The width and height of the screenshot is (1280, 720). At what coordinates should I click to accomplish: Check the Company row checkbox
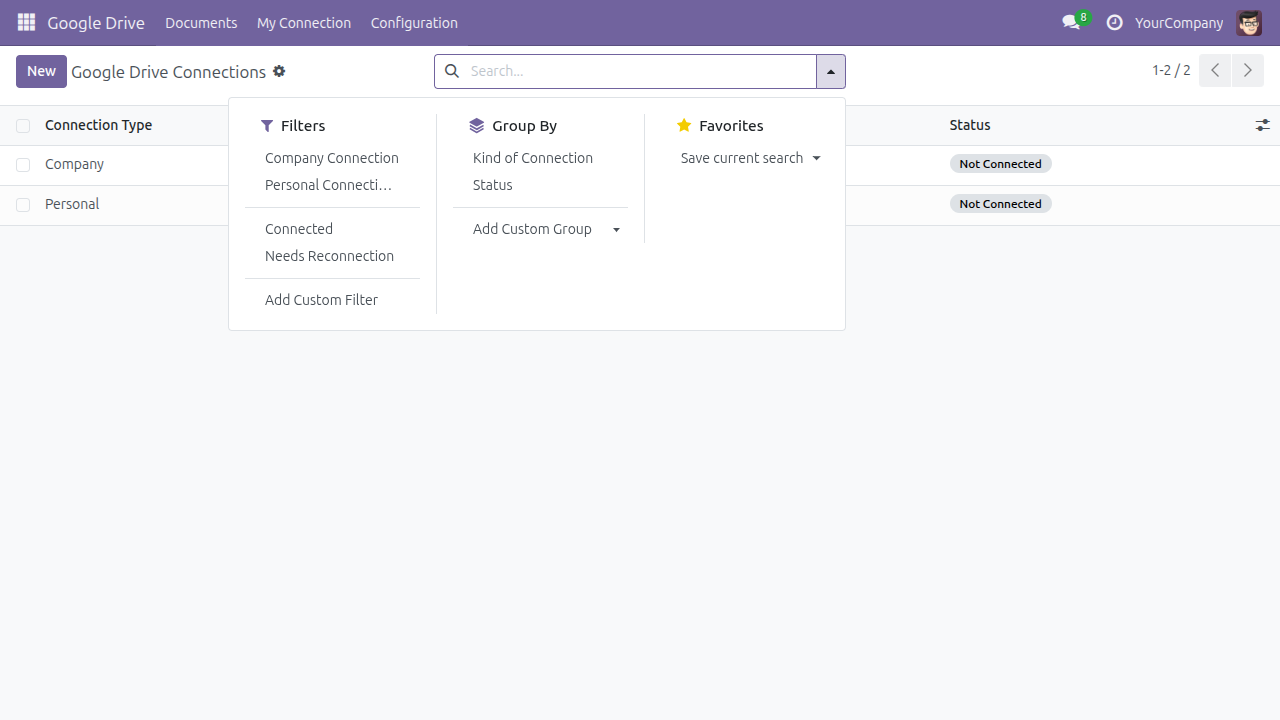[x=23, y=164]
